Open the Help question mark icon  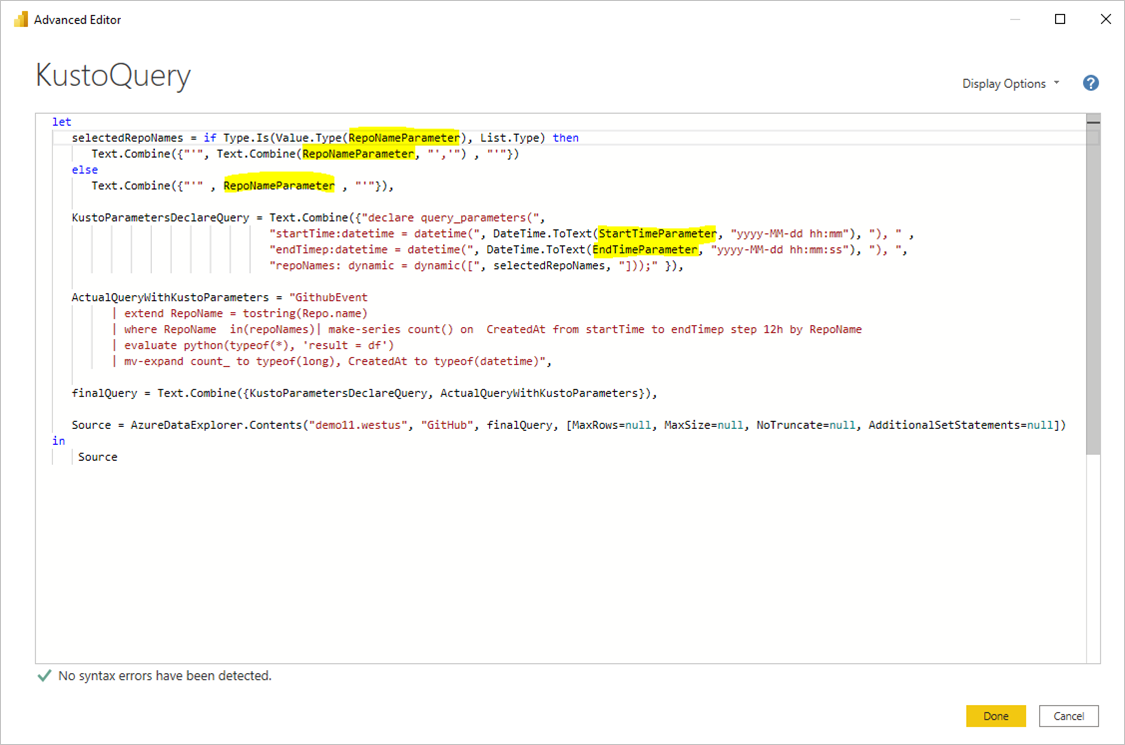(x=1090, y=83)
